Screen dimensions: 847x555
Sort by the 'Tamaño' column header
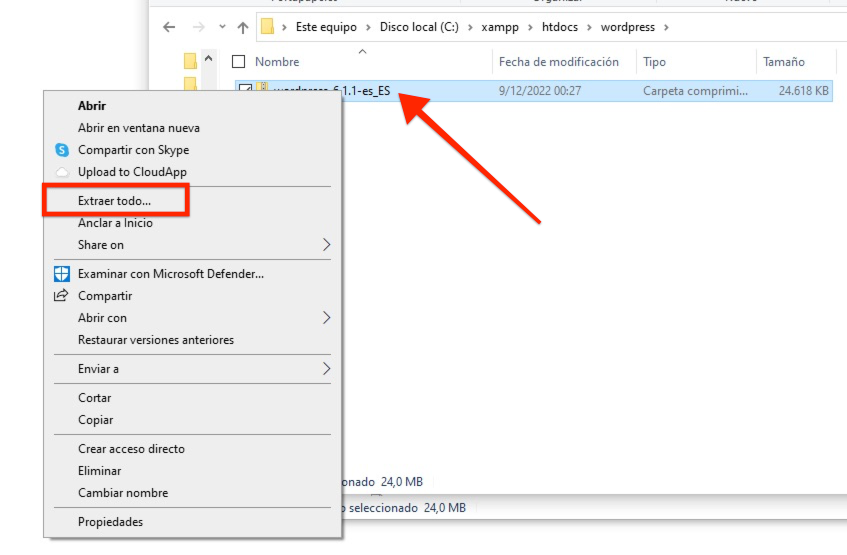coord(784,62)
